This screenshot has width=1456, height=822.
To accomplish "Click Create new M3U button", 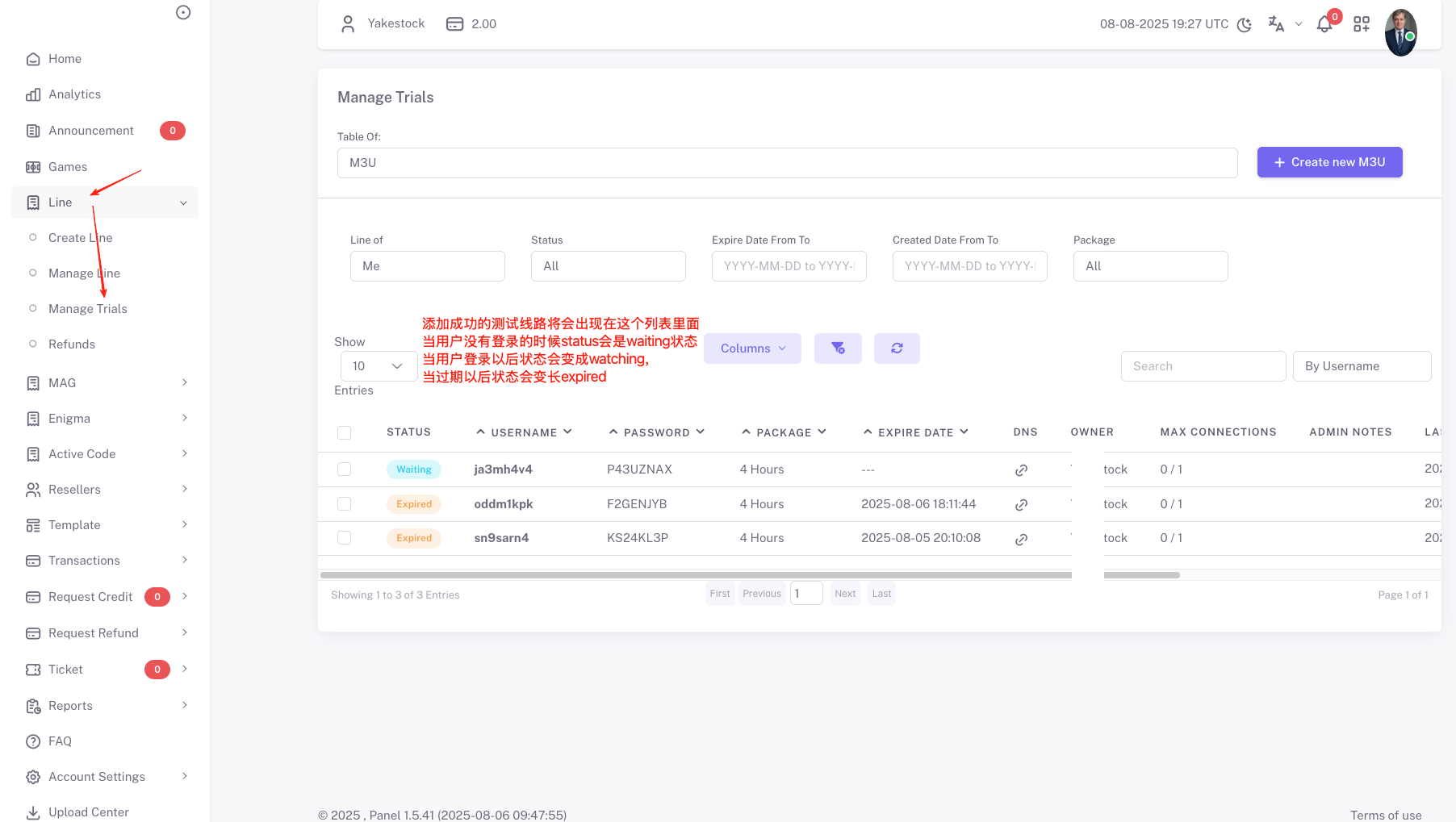I will pyautogui.click(x=1329, y=162).
